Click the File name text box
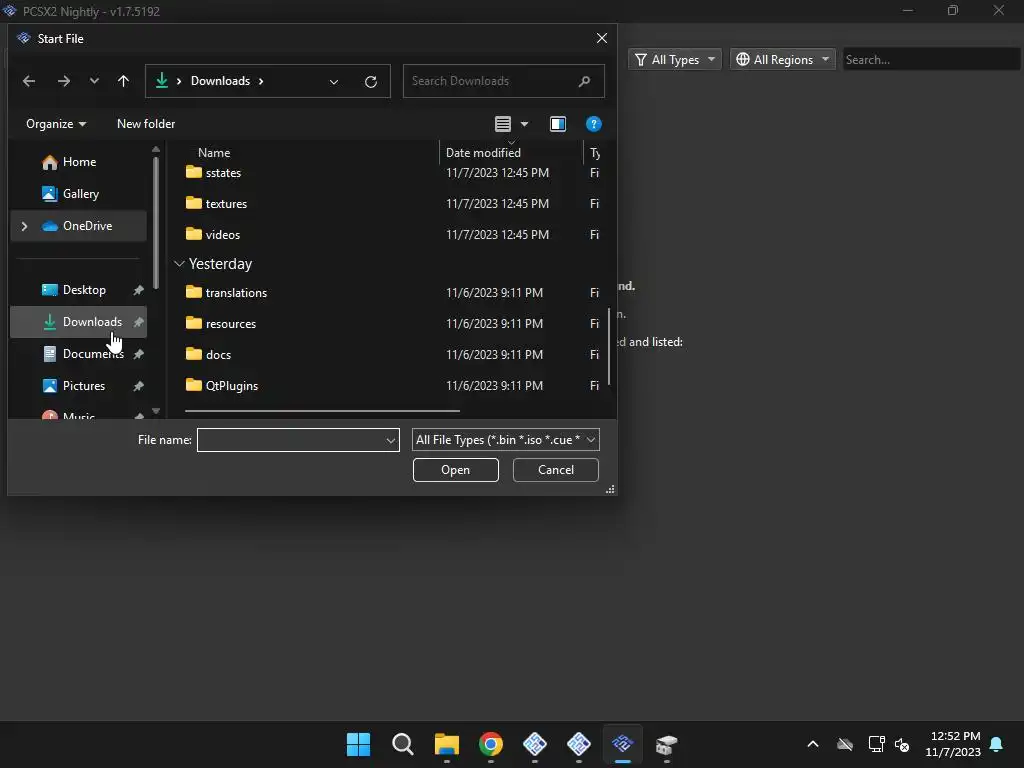 (x=291, y=440)
